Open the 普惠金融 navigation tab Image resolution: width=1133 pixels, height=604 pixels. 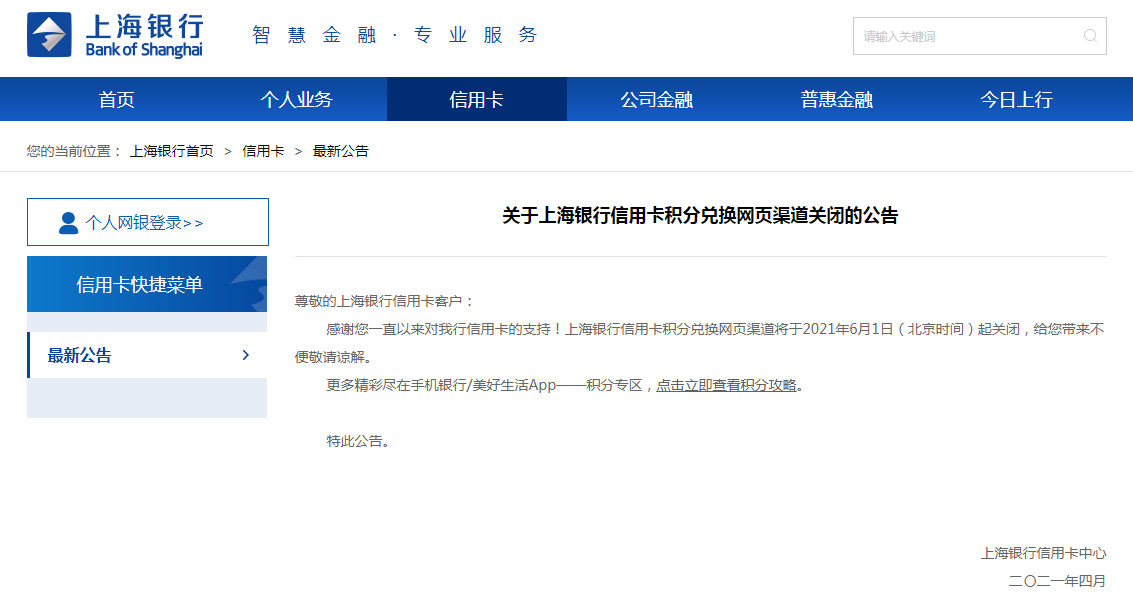[836, 99]
